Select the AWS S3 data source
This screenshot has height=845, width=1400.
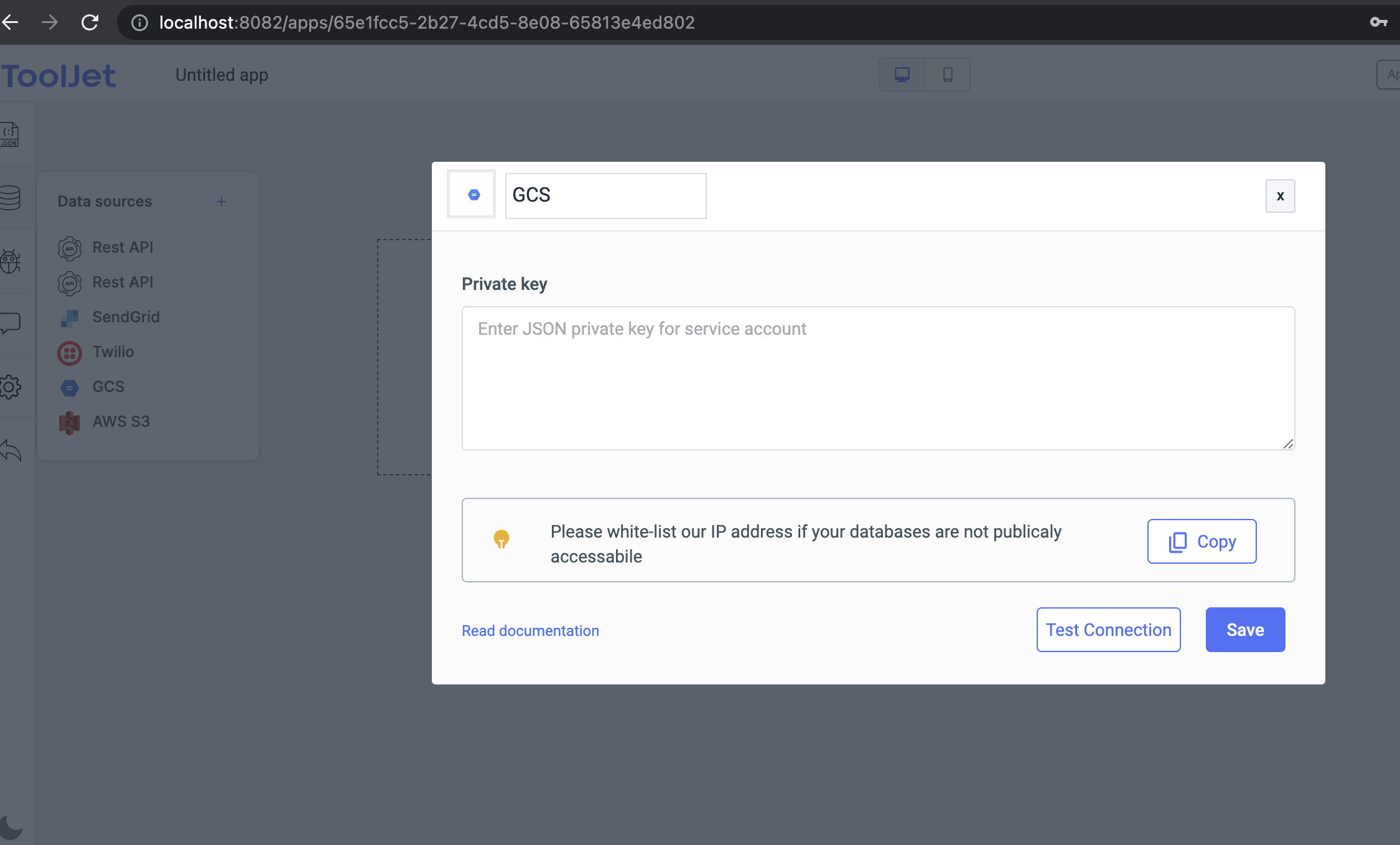coord(121,421)
